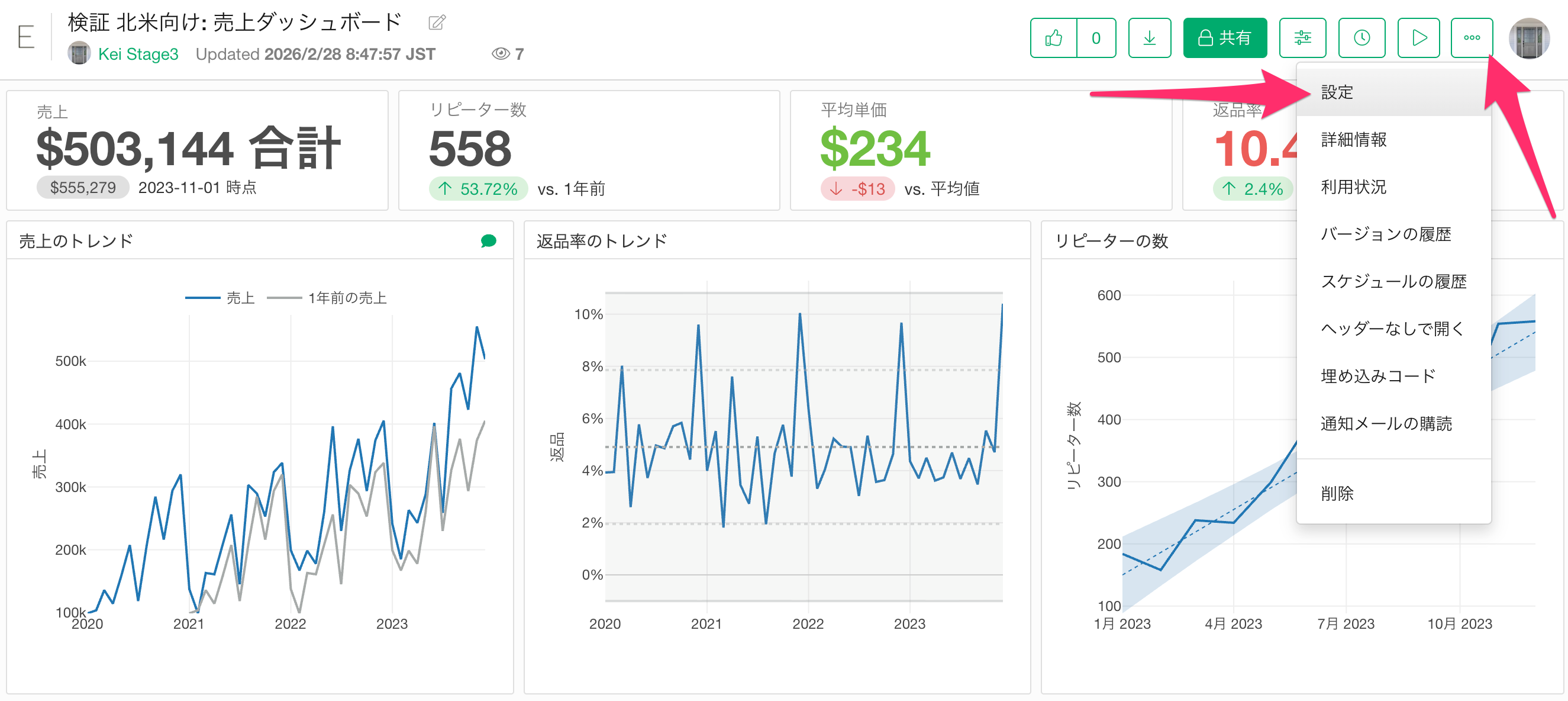Click the play run icon

(x=1418, y=38)
